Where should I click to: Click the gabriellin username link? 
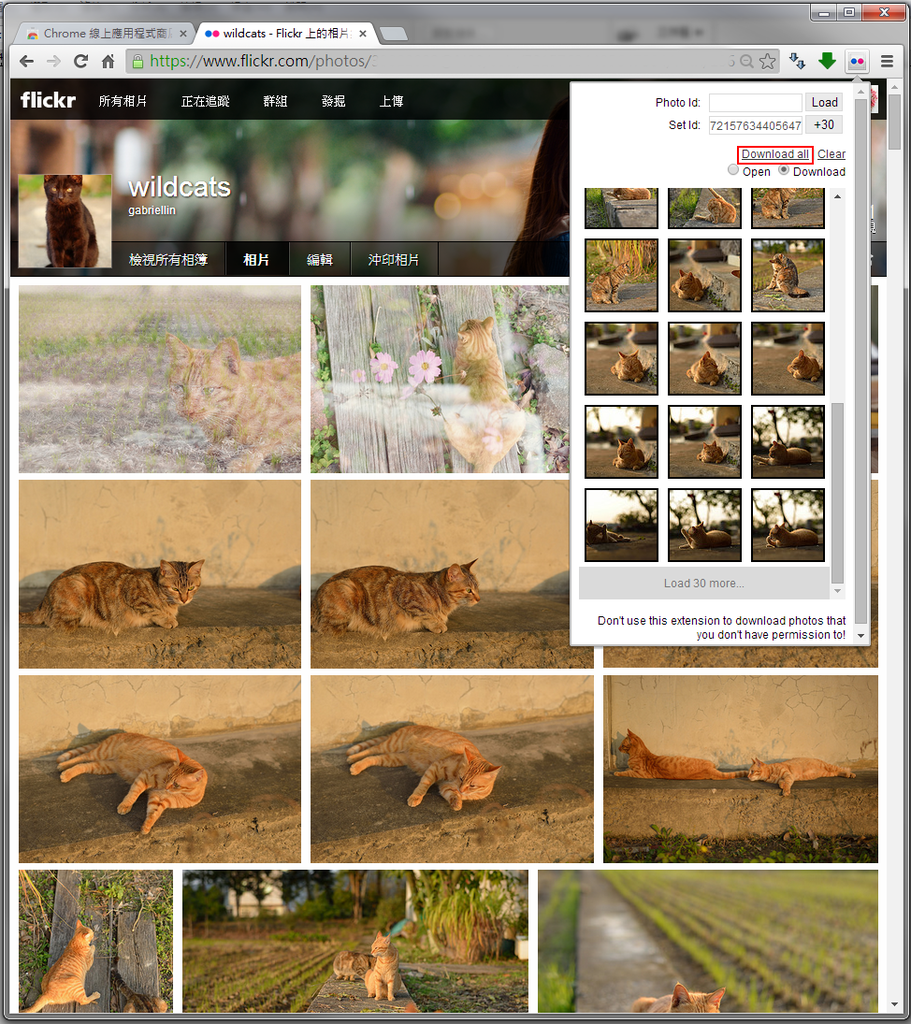coord(152,210)
